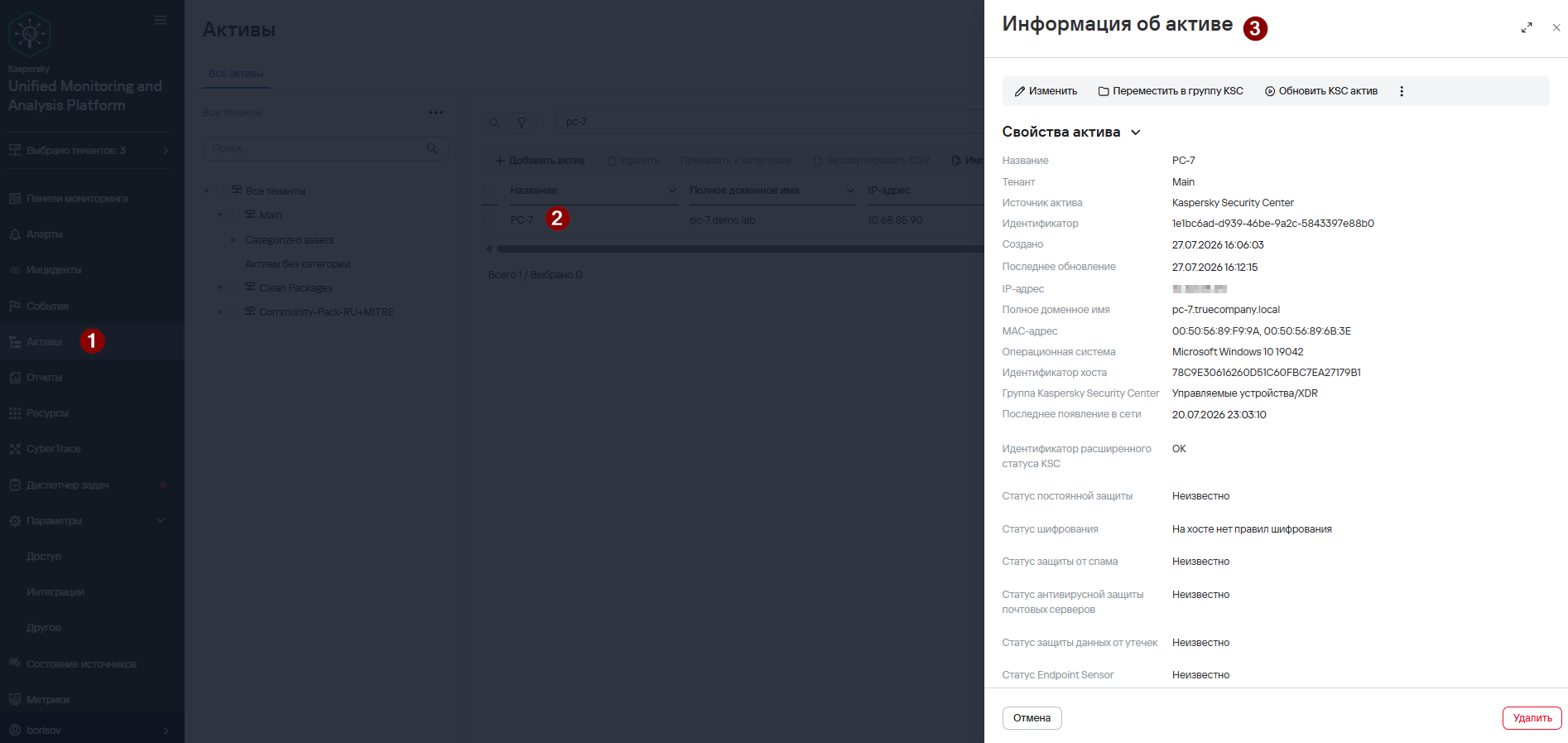Click the magnifier icon in tenant search field
The image size is (1568, 743).
point(432,148)
